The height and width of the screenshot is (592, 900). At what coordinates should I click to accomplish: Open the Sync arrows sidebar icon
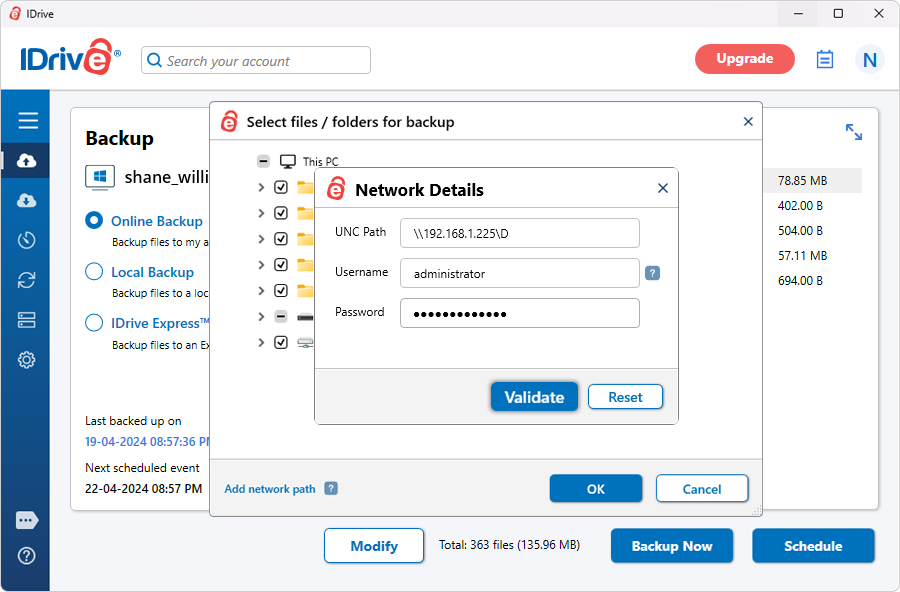[x=27, y=280]
